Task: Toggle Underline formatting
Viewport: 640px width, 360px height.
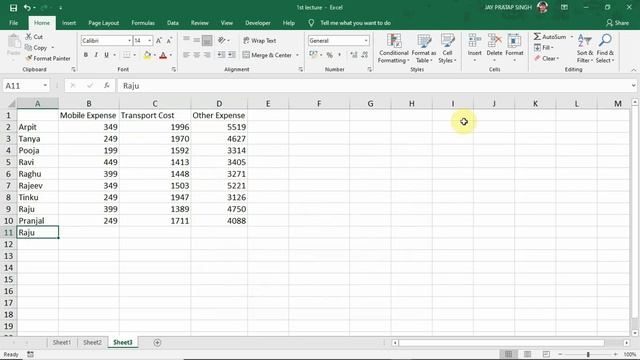Action: (x=106, y=55)
